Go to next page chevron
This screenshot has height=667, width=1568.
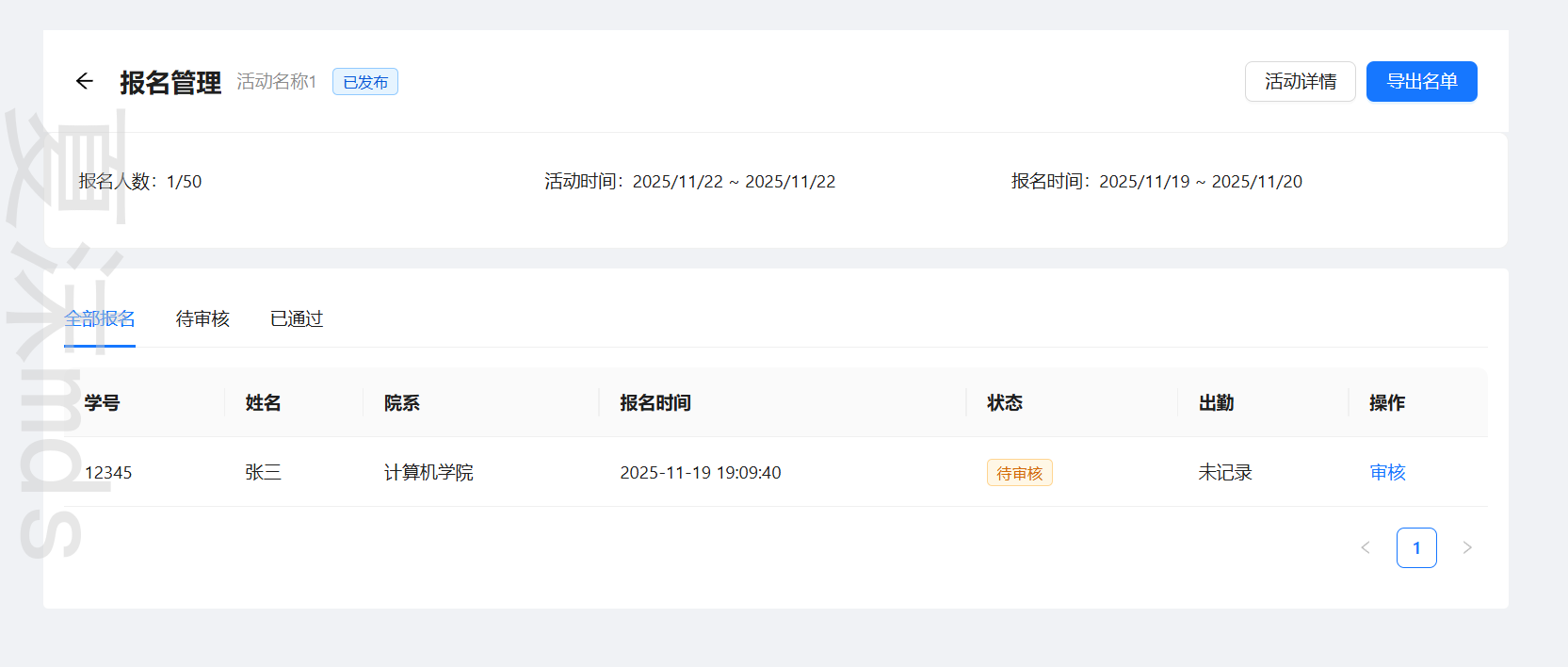[1466, 547]
